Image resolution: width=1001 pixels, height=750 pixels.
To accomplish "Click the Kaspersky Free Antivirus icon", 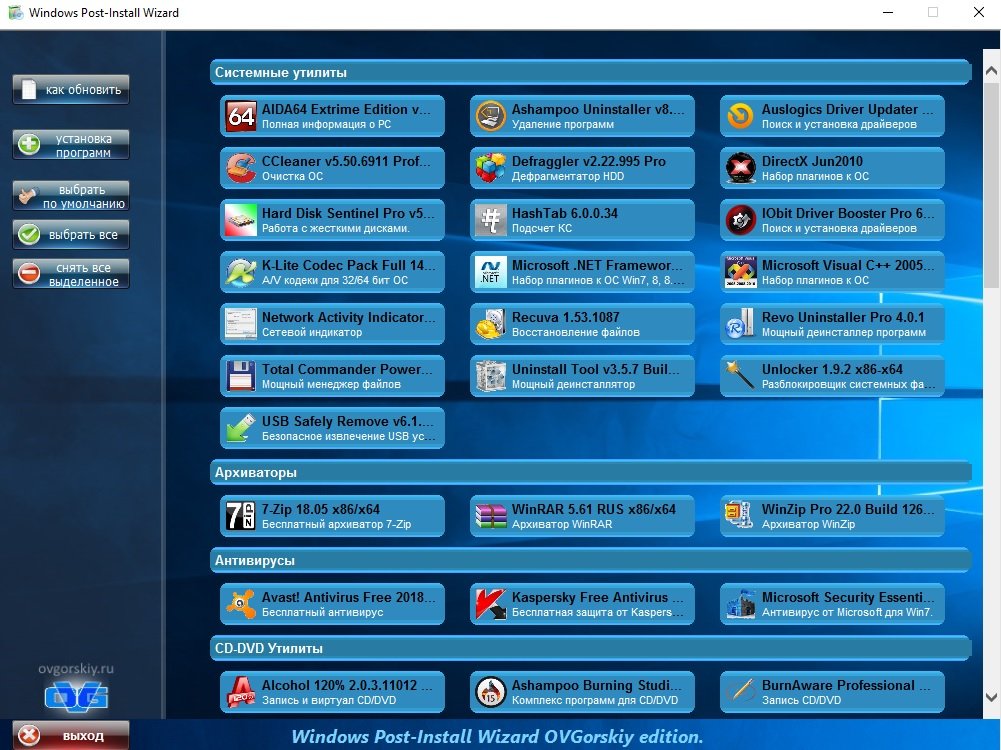I will pyautogui.click(x=491, y=604).
